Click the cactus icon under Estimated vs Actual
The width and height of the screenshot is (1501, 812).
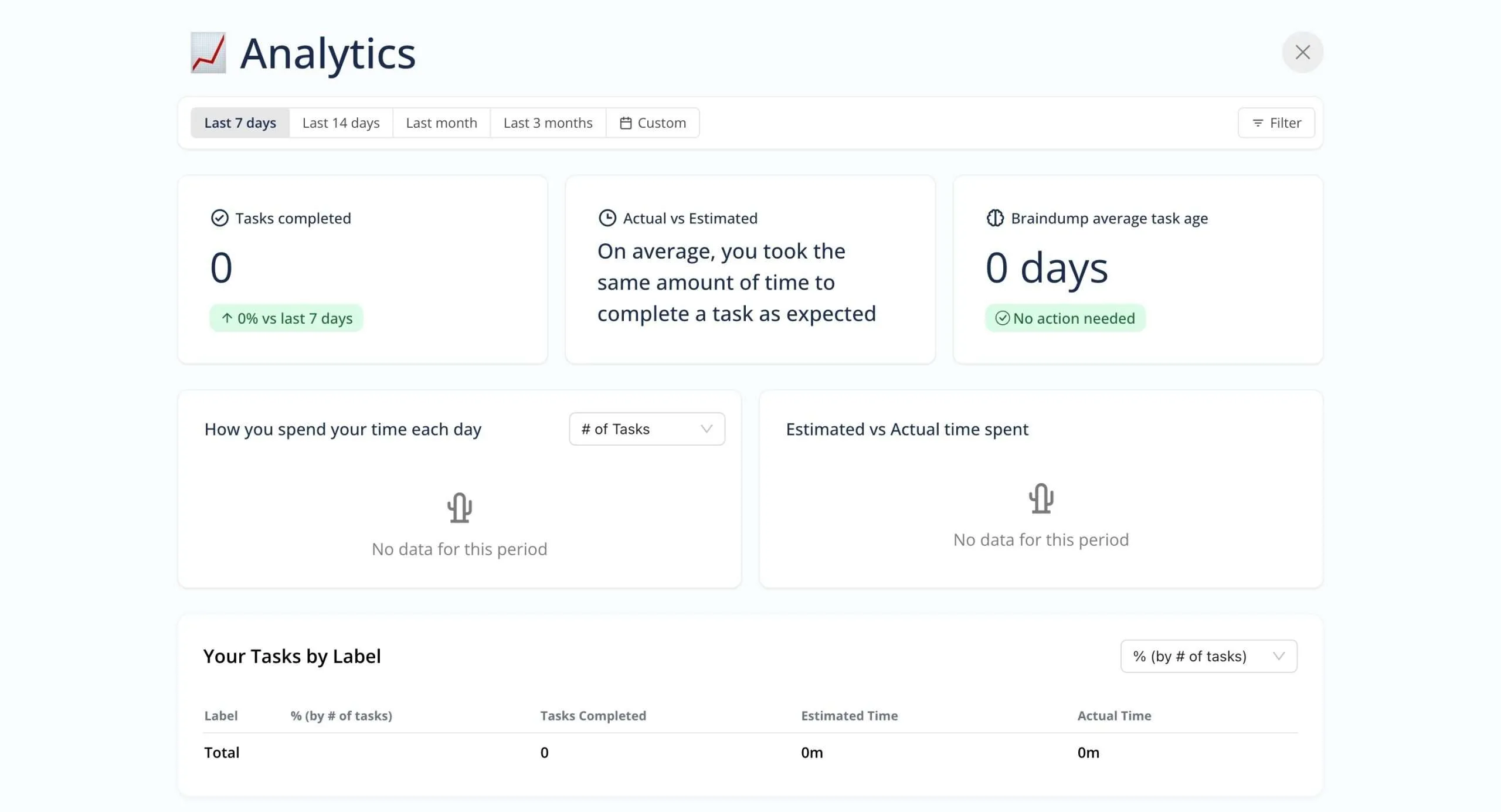point(1041,498)
